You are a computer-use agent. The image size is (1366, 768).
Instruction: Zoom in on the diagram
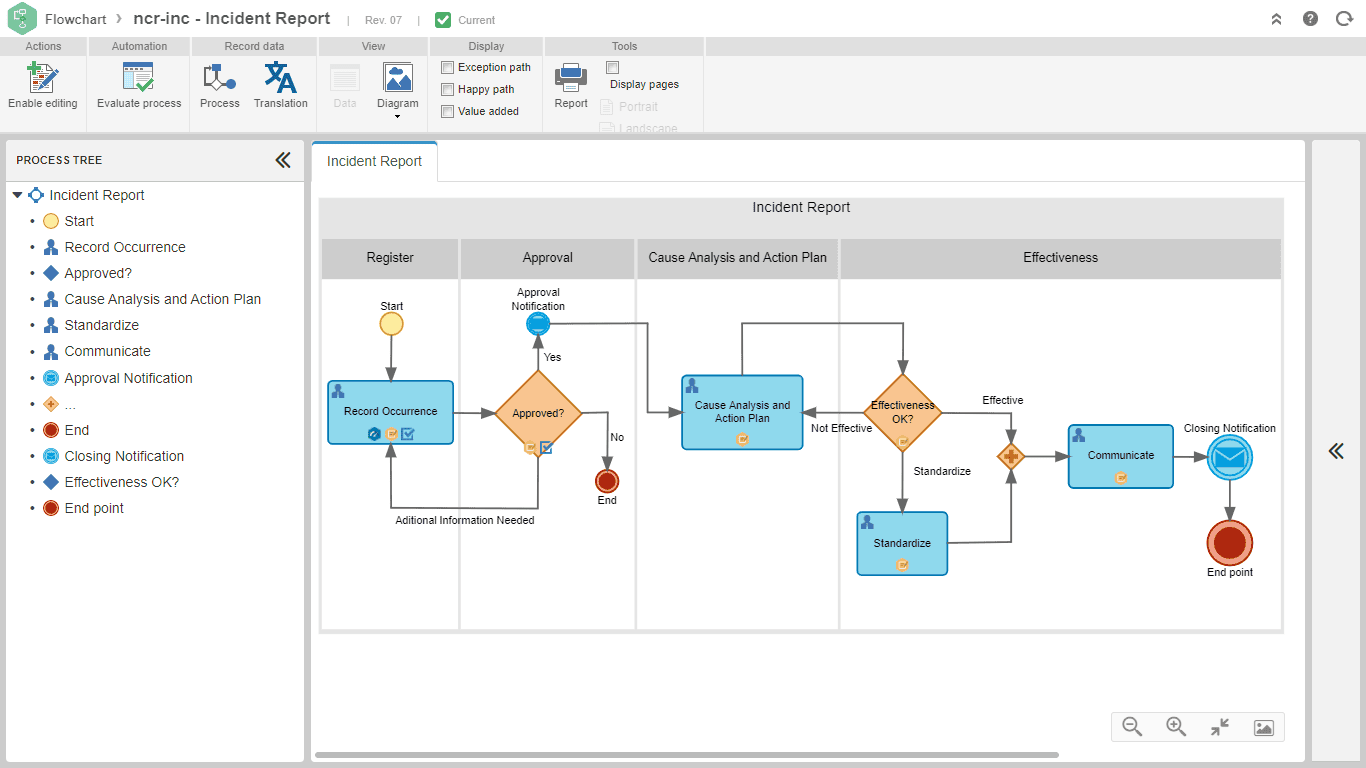(x=1176, y=727)
